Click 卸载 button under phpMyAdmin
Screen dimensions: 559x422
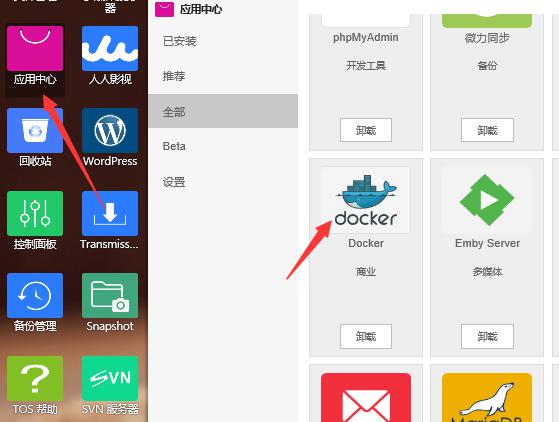366,130
